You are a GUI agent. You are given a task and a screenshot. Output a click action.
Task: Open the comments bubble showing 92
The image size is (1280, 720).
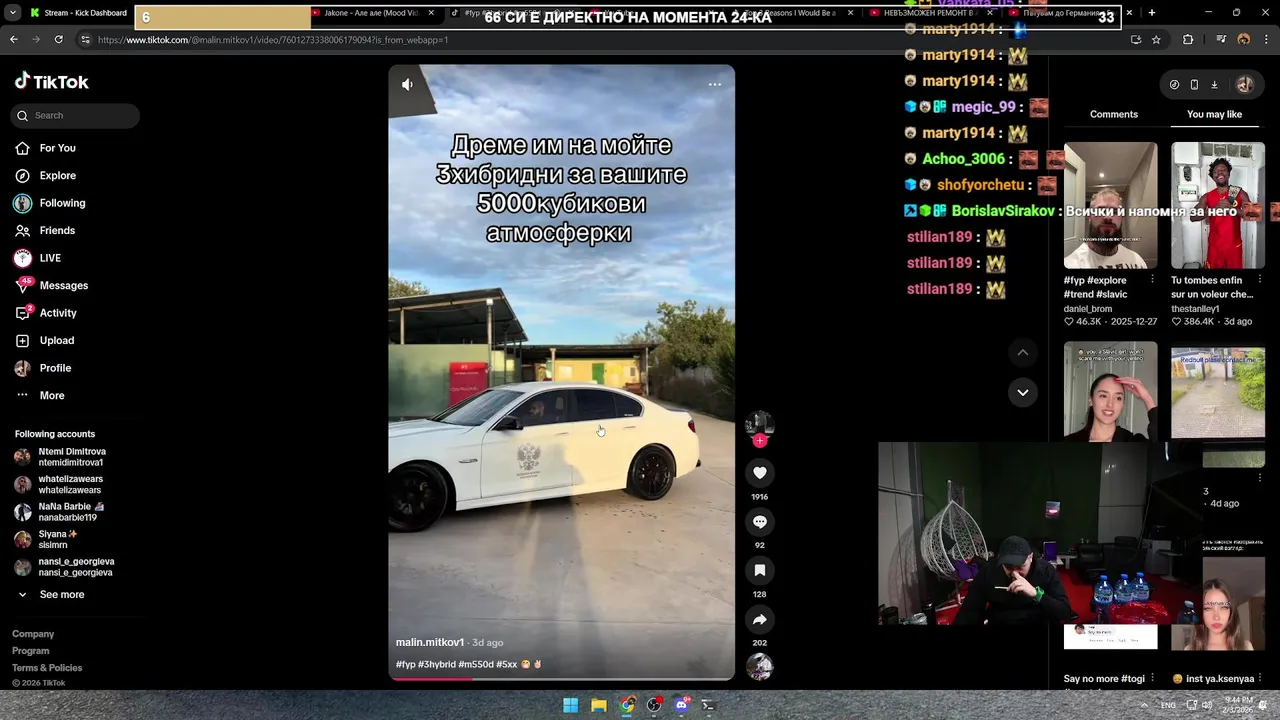click(x=760, y=522)
